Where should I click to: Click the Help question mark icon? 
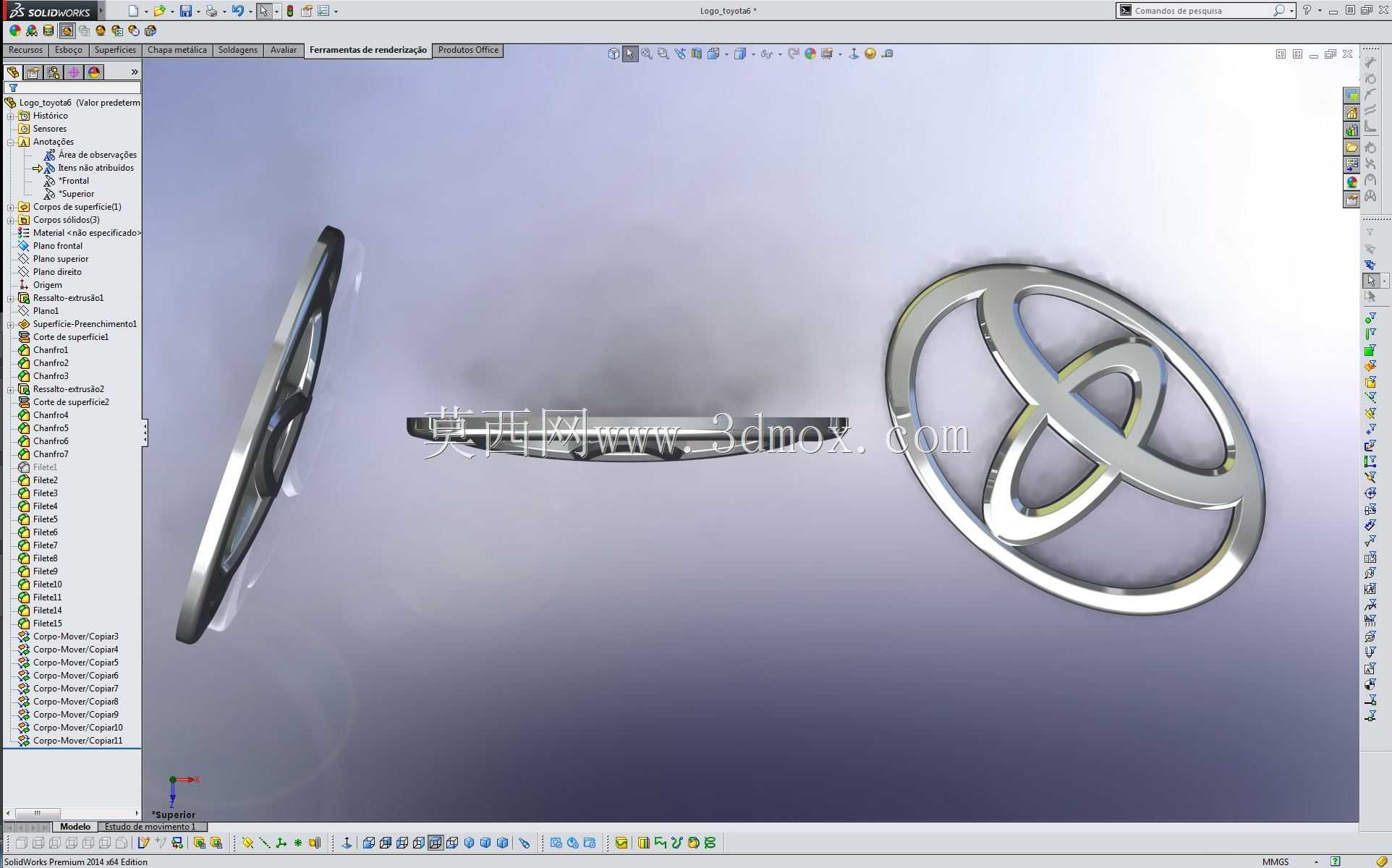[1307, 10]
